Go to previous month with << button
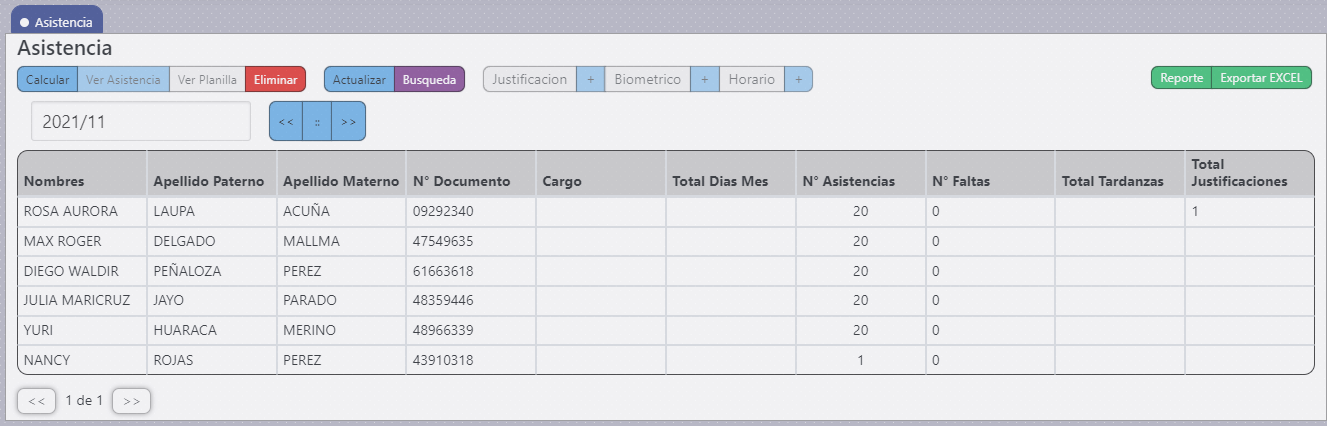1327x426 pixels. point(285,121)
